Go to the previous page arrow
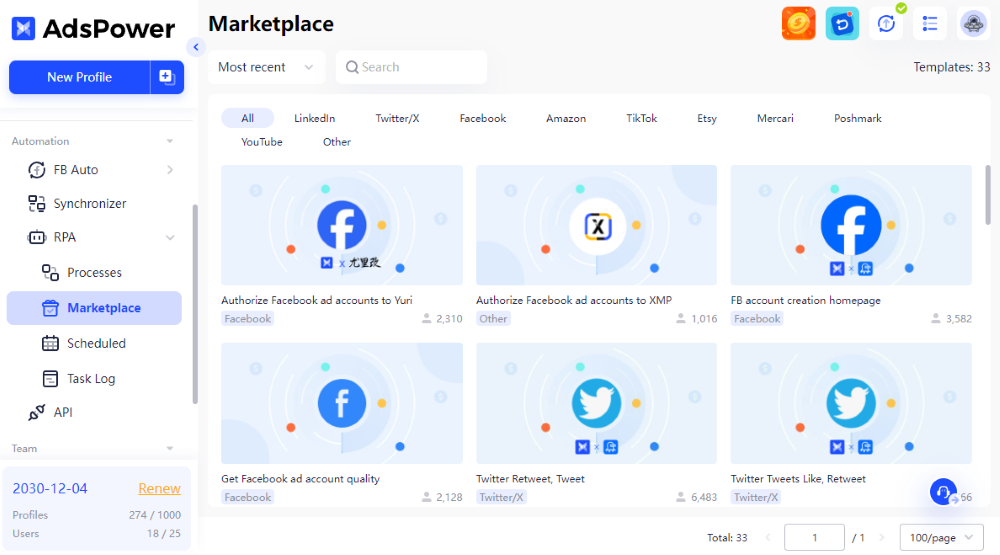Viewport: 1000px width, 555px height. pyautogui.click(x=768, y=538)
